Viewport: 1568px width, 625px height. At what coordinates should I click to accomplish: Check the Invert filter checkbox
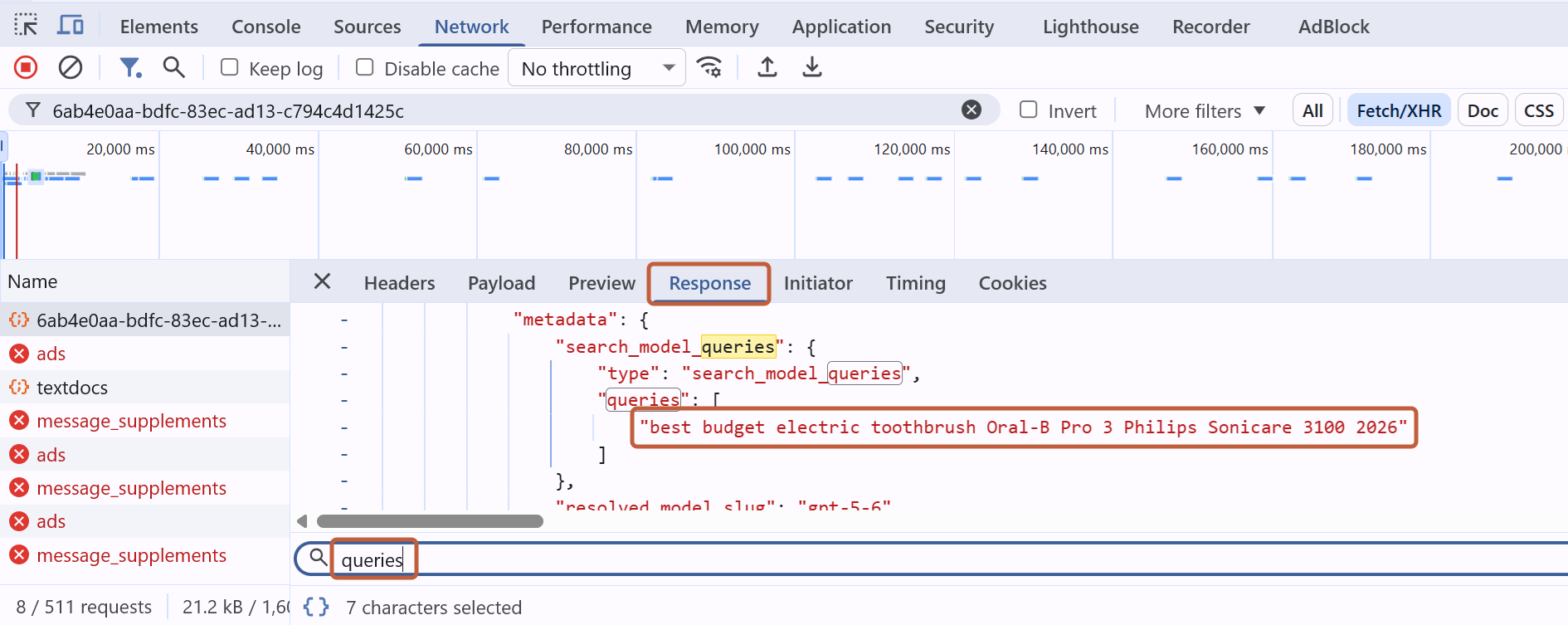tap(1029, 110)
